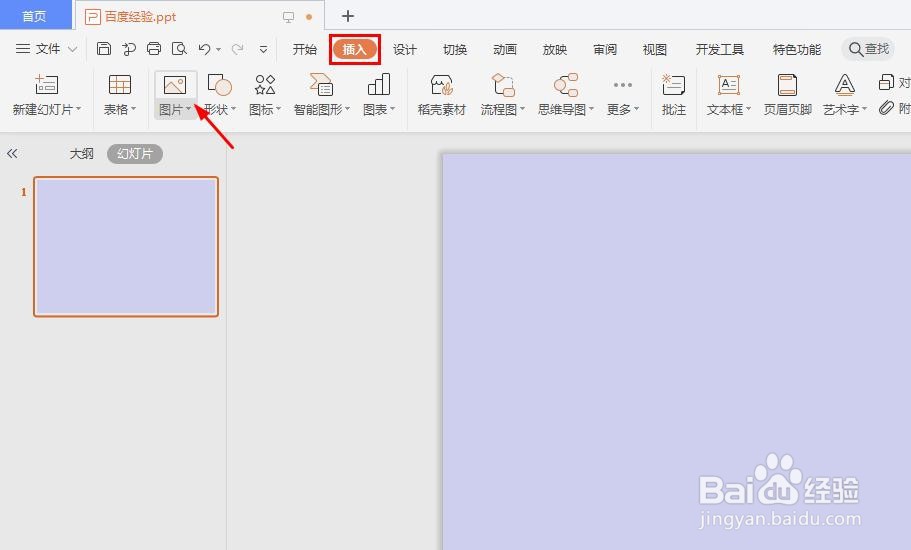
Task: Click the 文本框 text box icon
Action: (x=729, y=85)
